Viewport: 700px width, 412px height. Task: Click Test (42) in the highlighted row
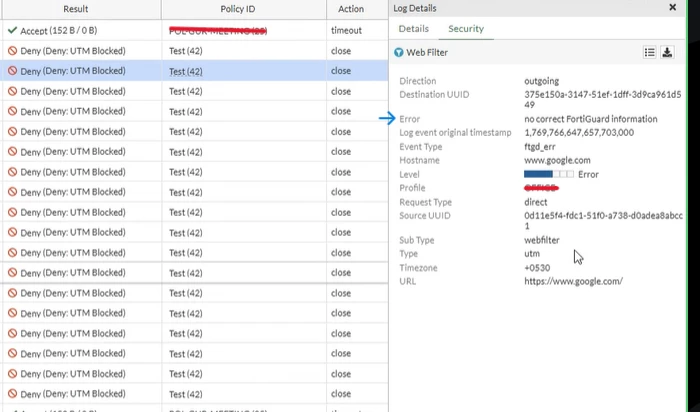point(186,71)
